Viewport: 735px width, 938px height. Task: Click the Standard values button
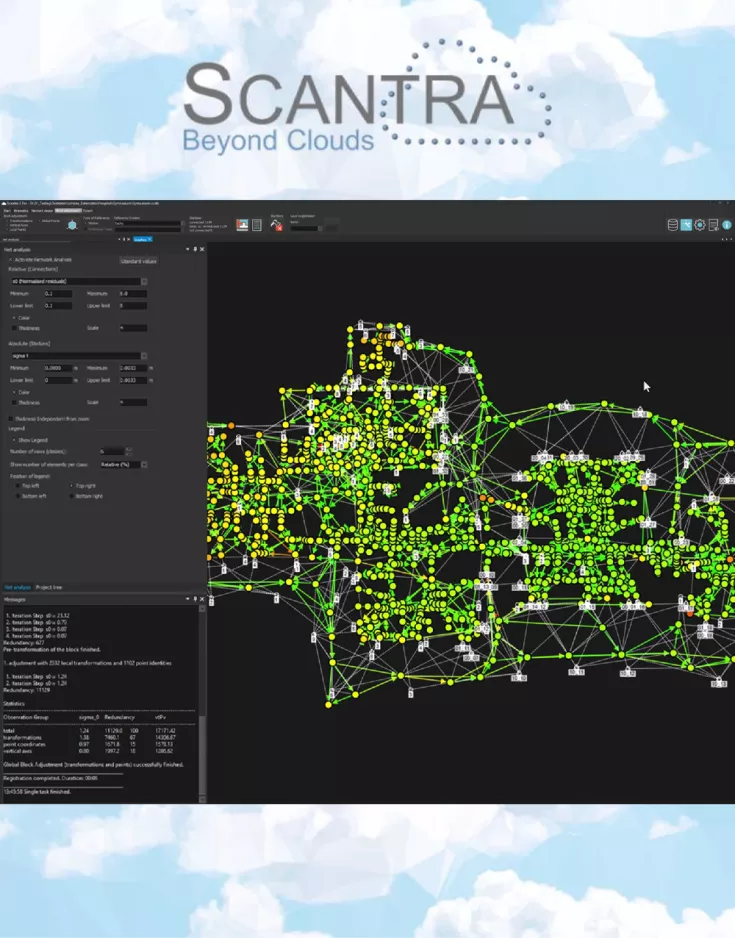pos(138,261)
